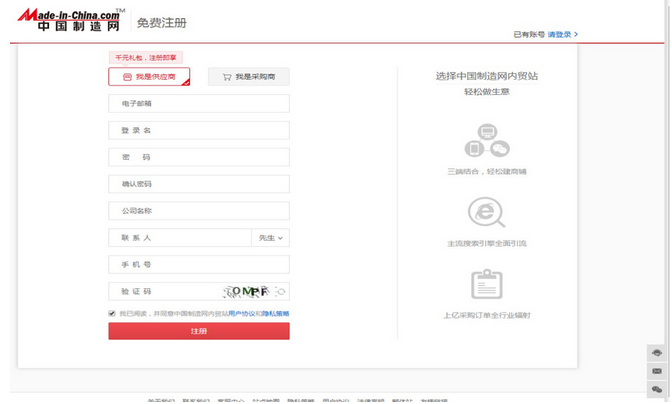Click the clipboard purchase orders icon
672x404 pixels.
(x=486, y=284)
